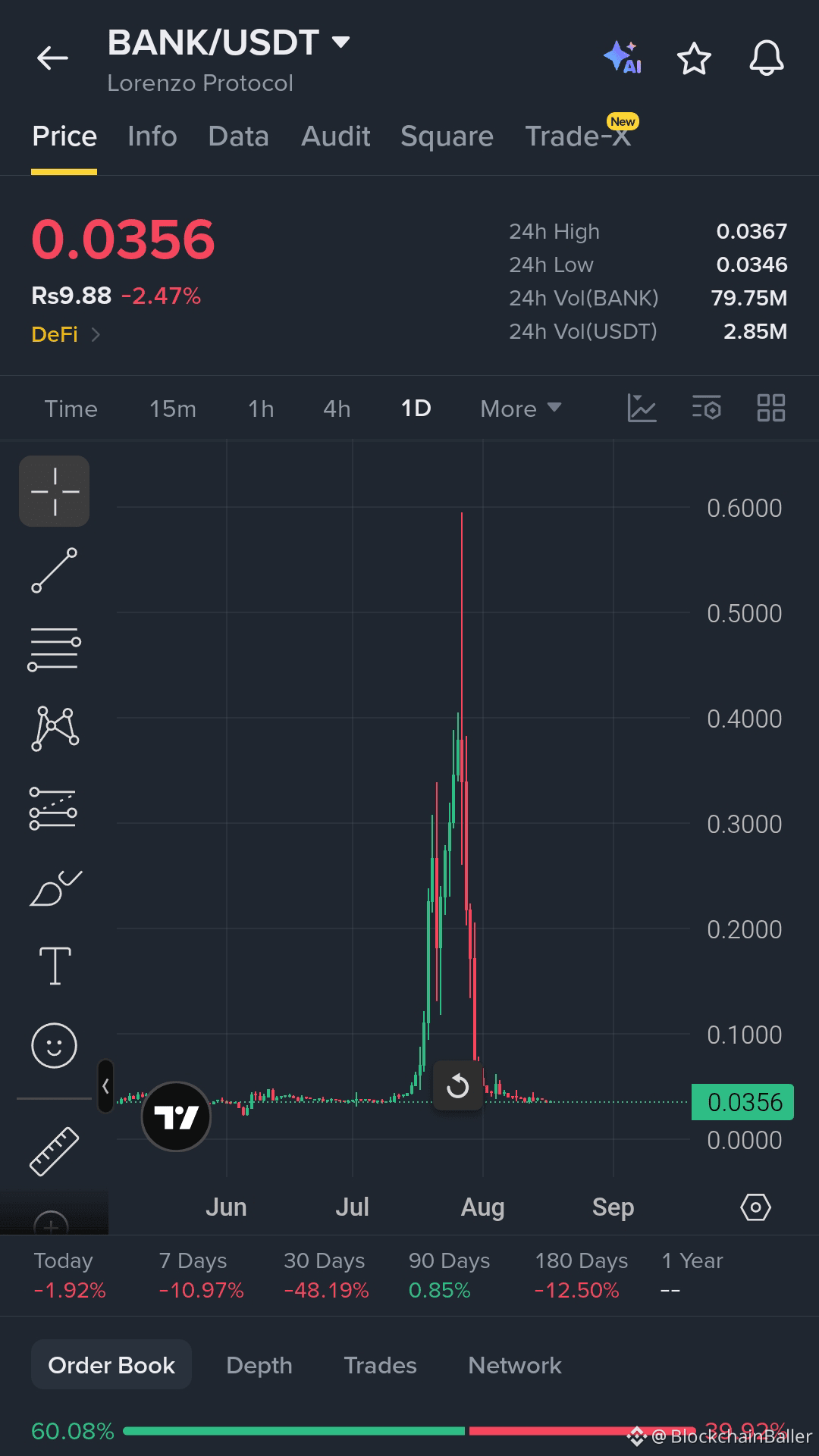
Task: Click the 24h High value 0.0367
Action: click(752, 231)
